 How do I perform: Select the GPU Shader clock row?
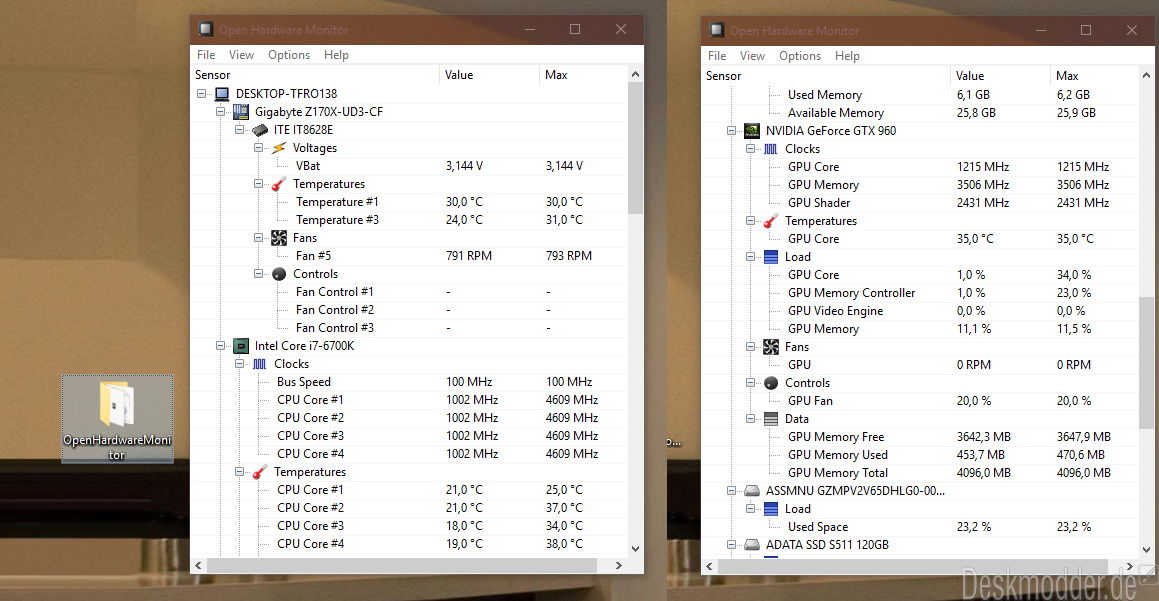click(x=920, y=203)
